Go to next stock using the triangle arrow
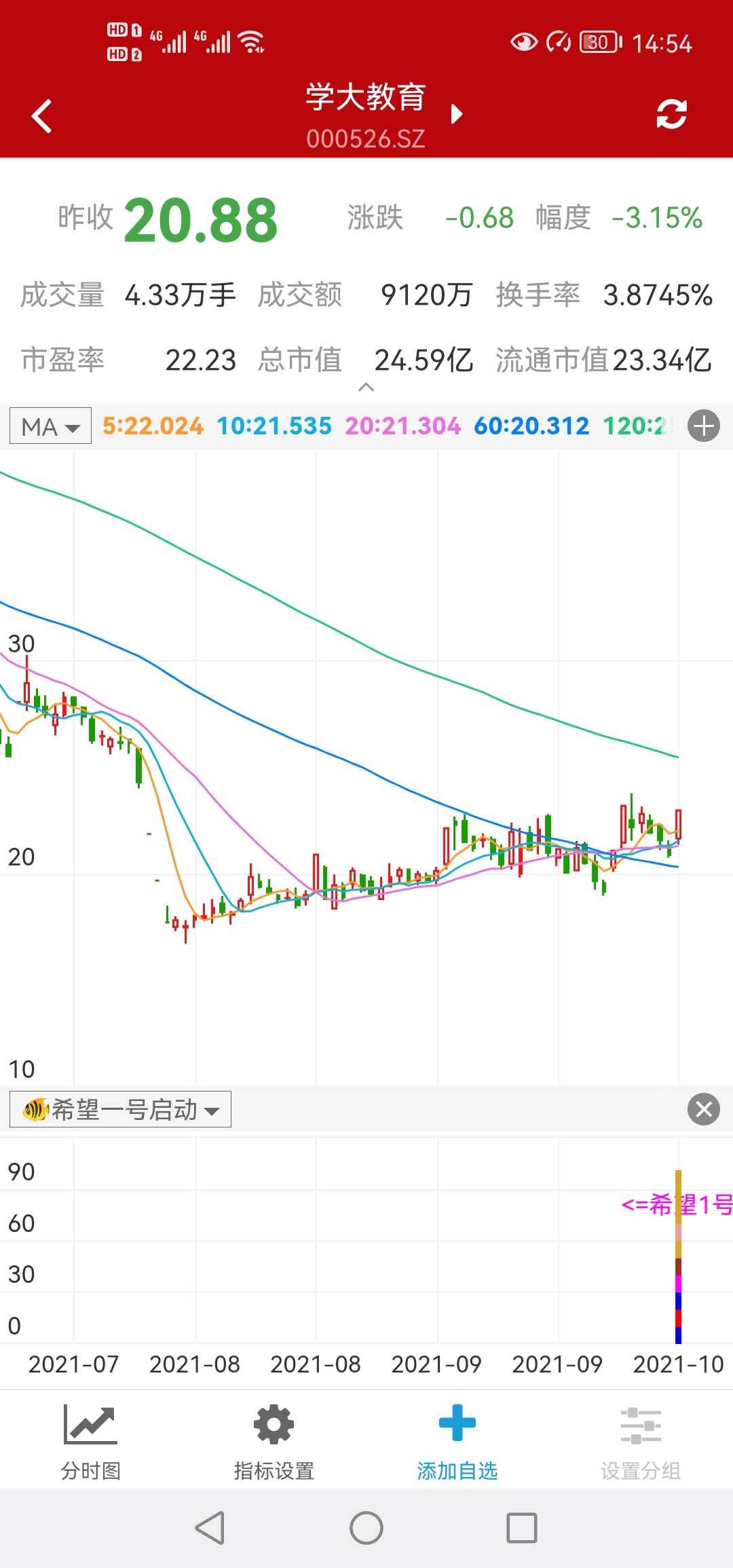This screenshot has width=733, height=1568. tap(457, 114)
